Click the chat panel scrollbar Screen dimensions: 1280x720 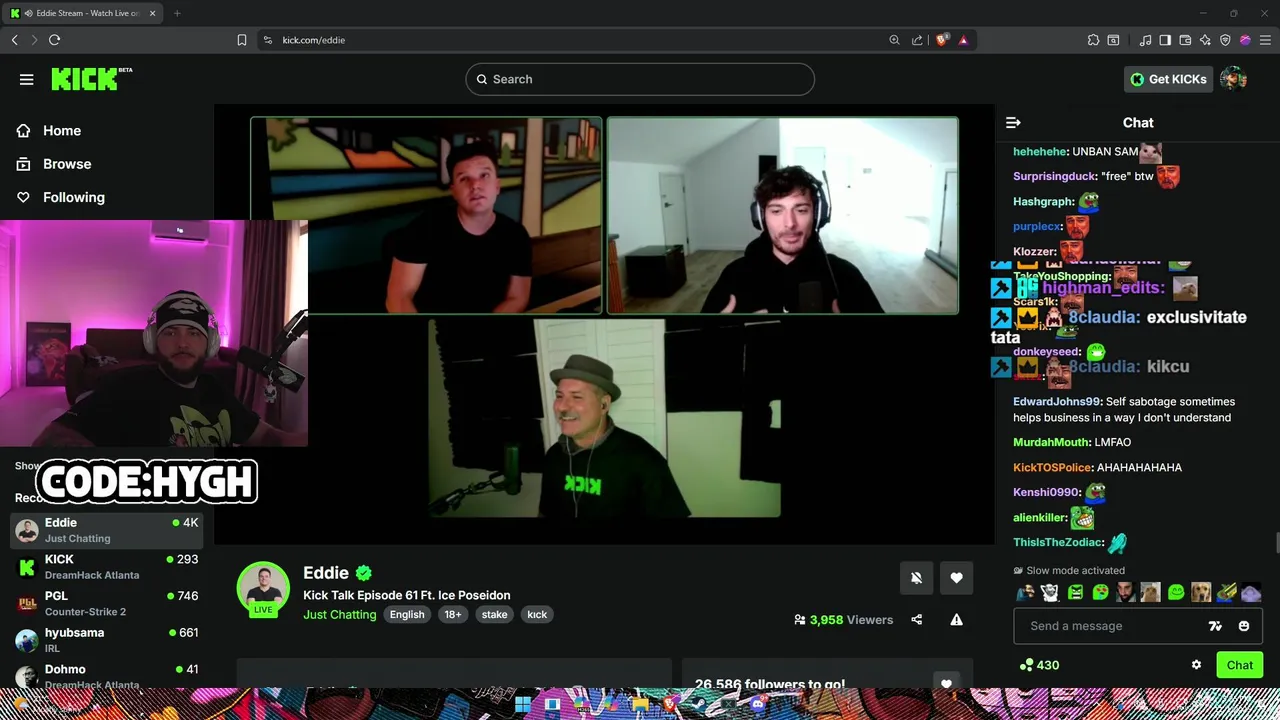1276,543
